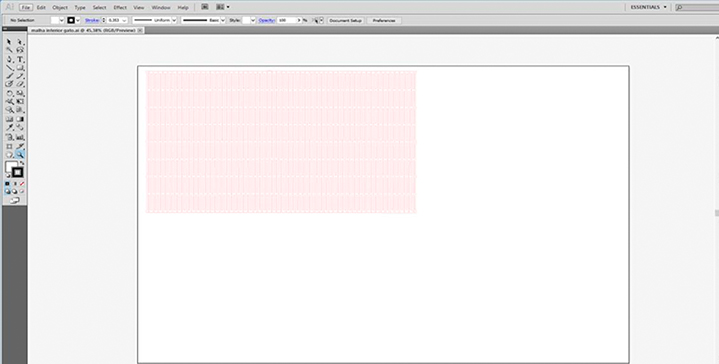The image size is (719, 364).
Task: Close the document tab
Action: (140, 30)
